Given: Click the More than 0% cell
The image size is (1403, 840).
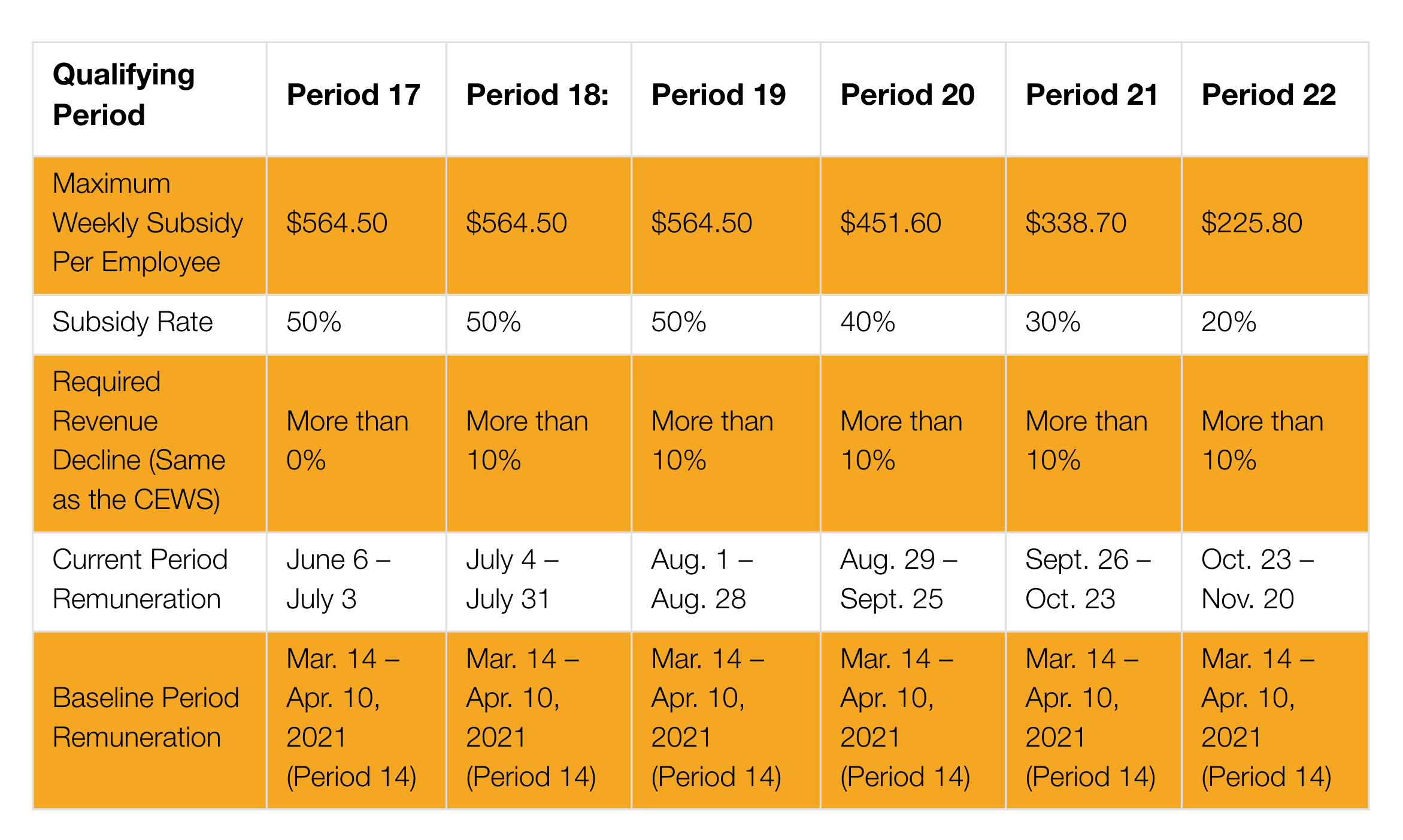Looking at the screenshot, I should [x=347, y=441].
